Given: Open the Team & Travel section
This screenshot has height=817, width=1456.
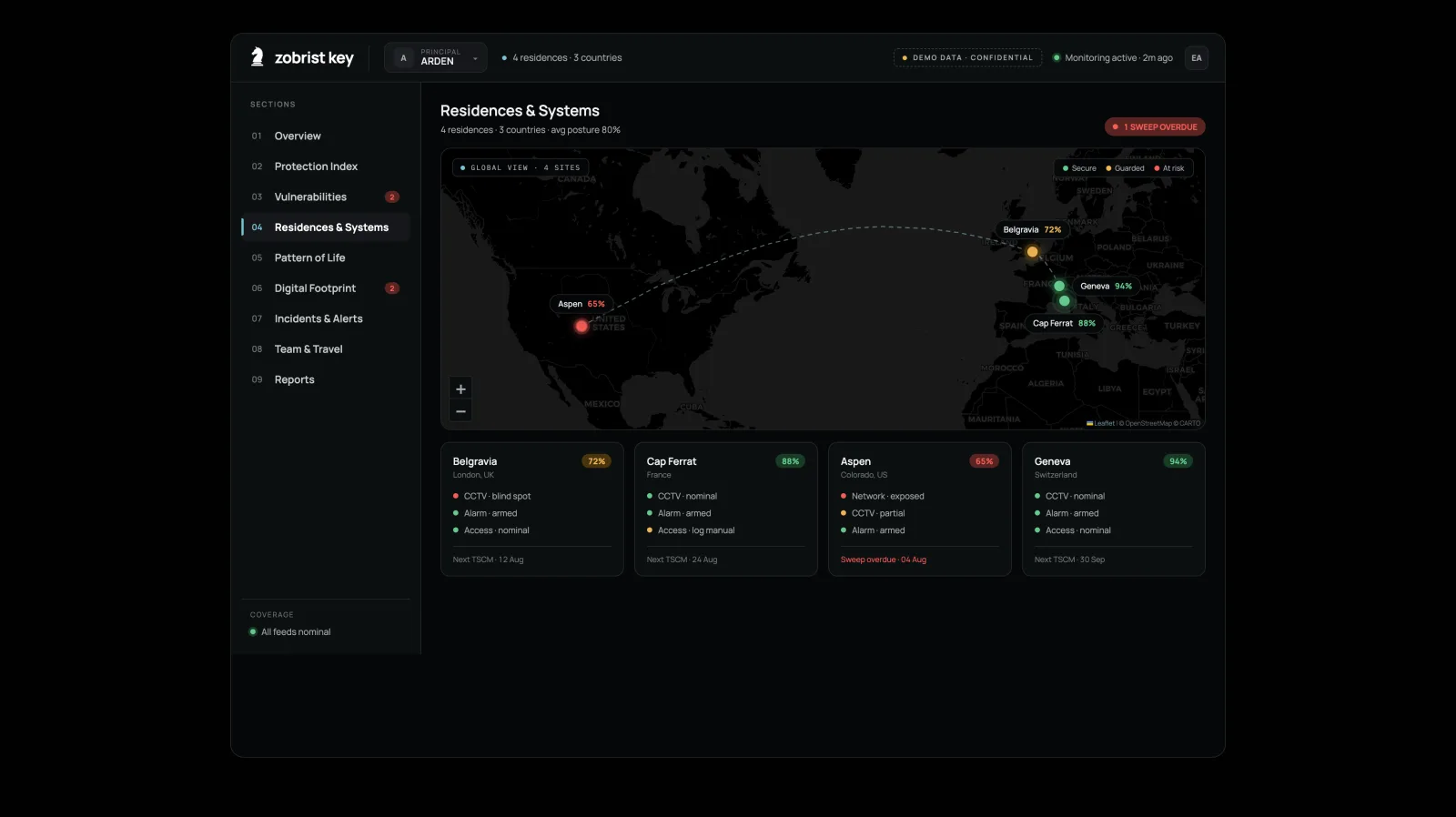Looking at the screenshot, I should (326, 349).
